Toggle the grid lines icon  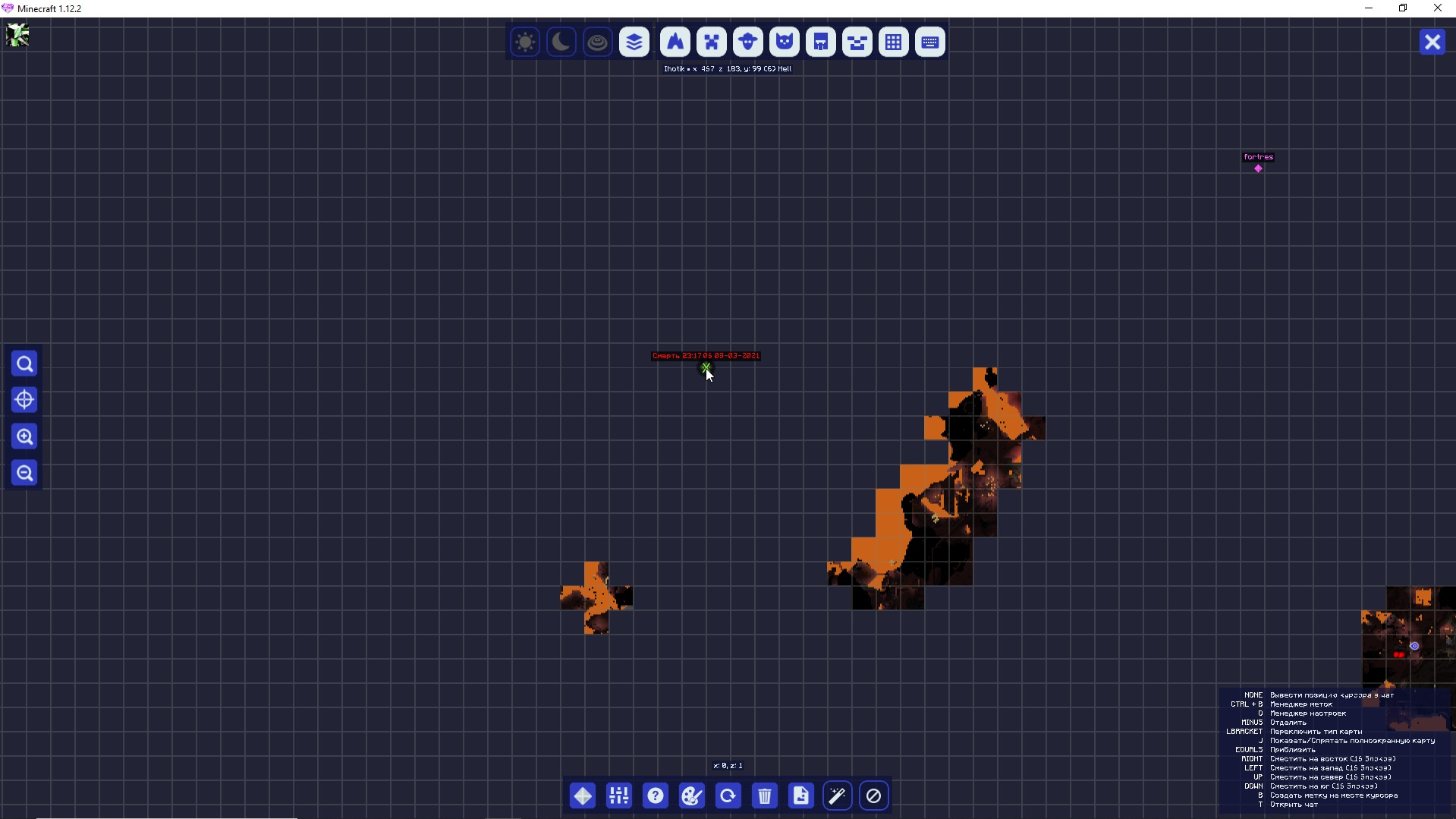click(x=894, y=42)
